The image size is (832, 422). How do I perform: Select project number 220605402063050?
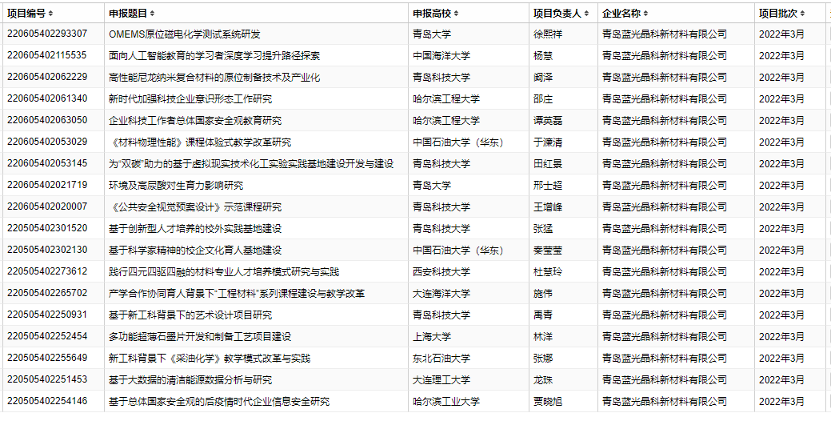(47, 120)
